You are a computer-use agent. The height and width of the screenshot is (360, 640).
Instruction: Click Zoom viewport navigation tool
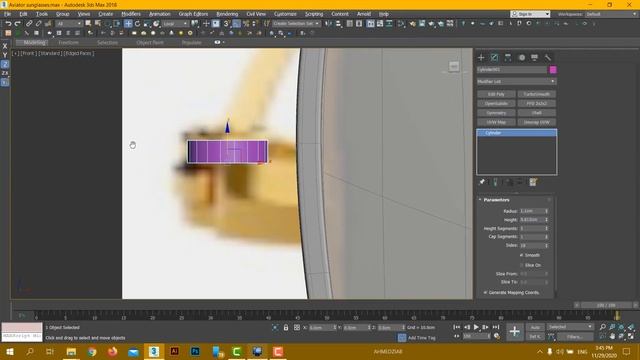pyautogui.click(x=602, y=327)
